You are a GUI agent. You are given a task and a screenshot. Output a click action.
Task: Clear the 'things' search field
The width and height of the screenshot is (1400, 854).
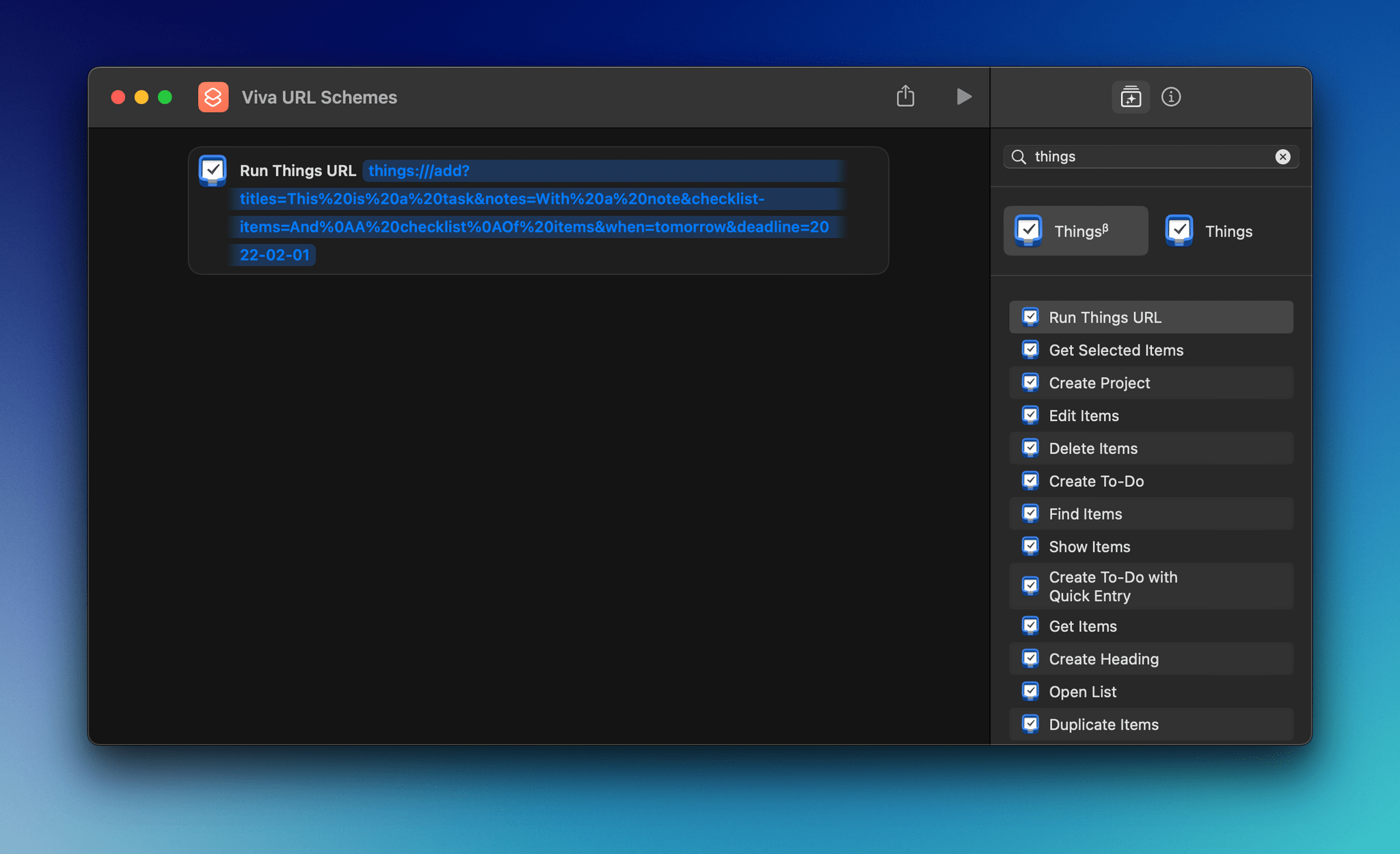[1282, 157]
